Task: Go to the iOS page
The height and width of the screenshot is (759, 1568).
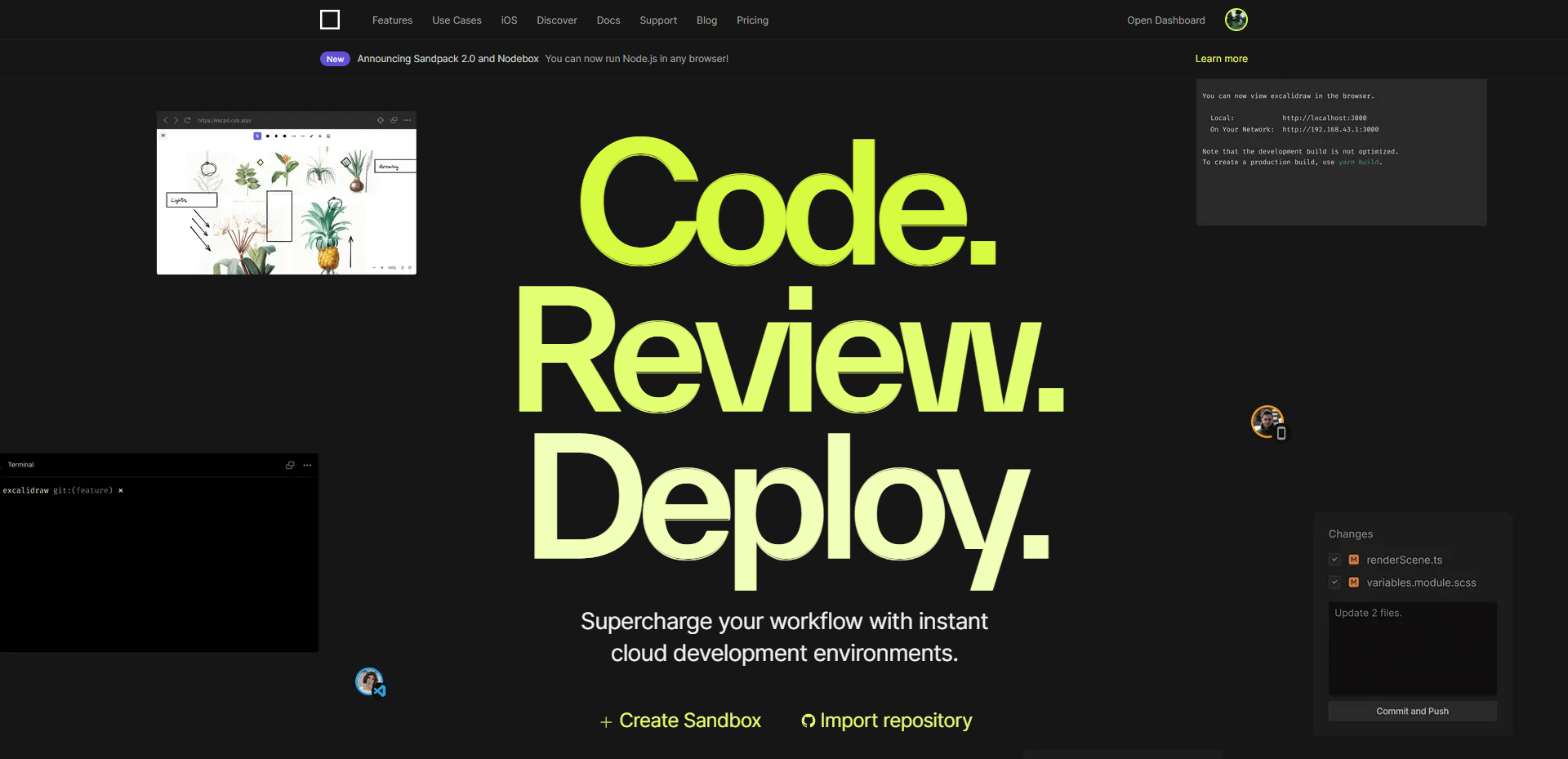Action: [x=509, y=20]
